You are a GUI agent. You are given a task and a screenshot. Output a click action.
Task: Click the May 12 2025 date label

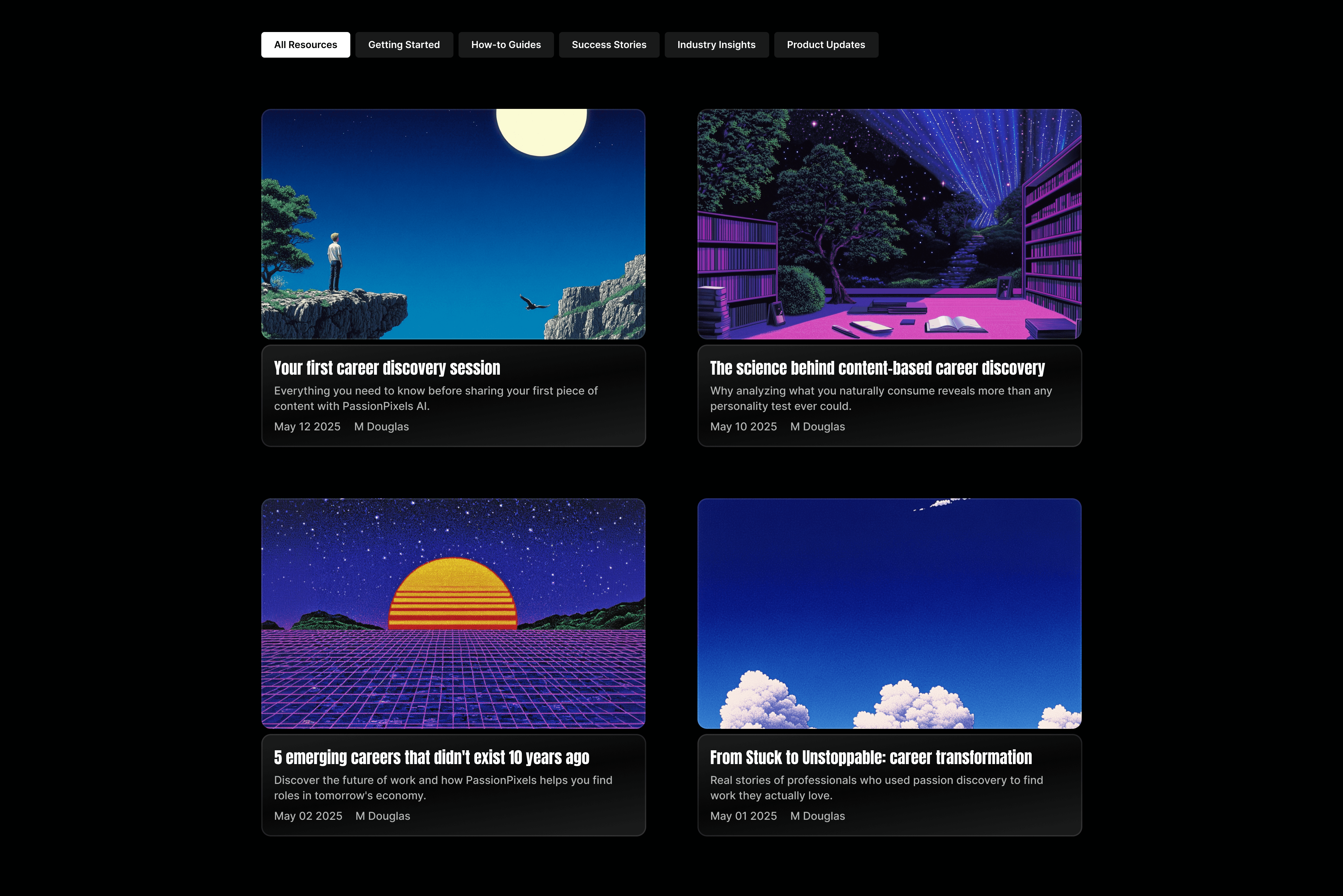tap(307, 427)
